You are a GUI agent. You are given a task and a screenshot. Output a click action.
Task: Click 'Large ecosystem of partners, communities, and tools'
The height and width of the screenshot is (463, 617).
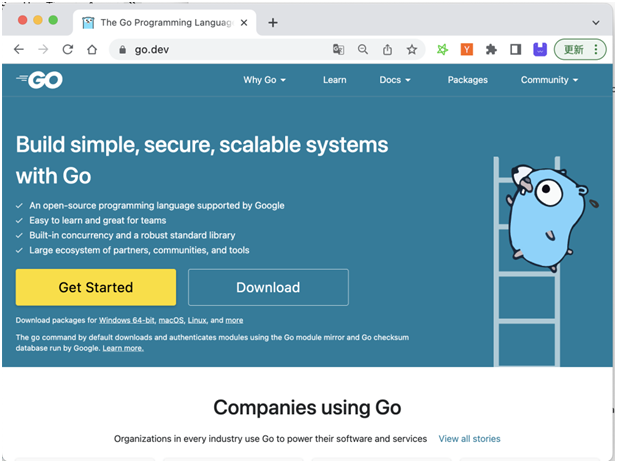point(139,250)
